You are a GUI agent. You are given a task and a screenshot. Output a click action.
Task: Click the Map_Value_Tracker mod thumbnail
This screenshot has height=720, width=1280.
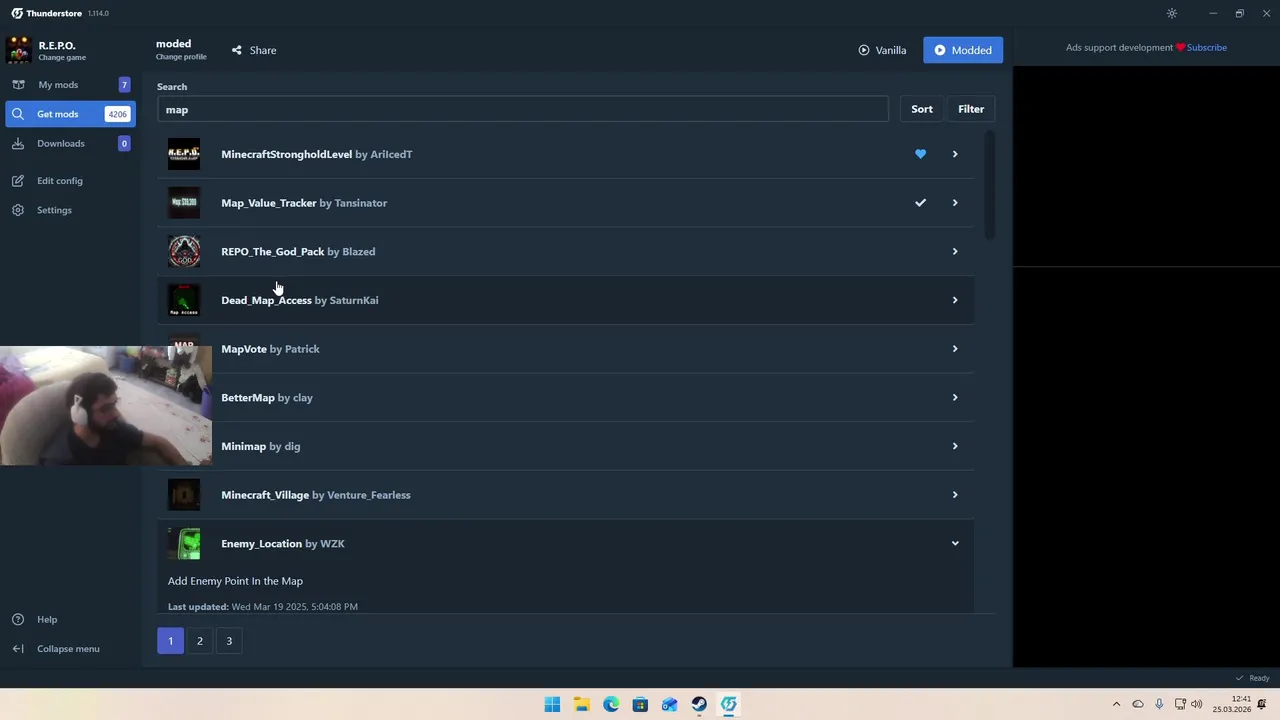tap(184, 203)
